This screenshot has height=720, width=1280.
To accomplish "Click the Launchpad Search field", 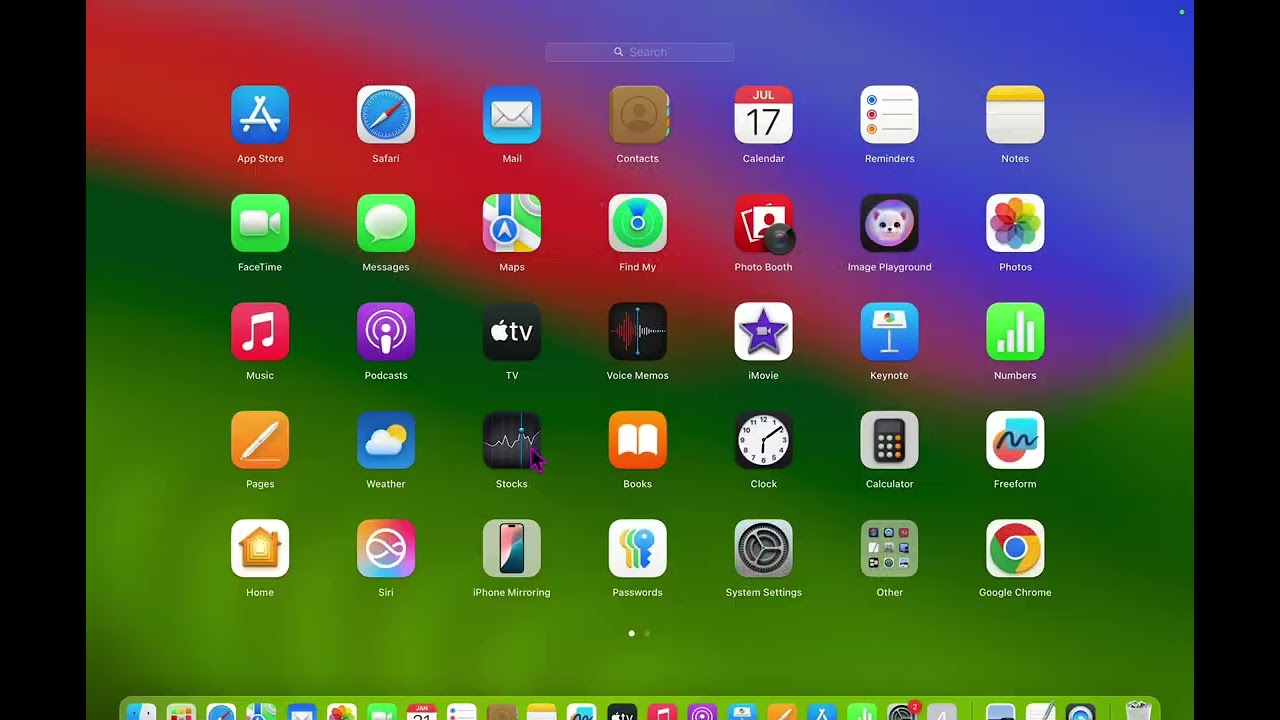I will click(640, 52).
